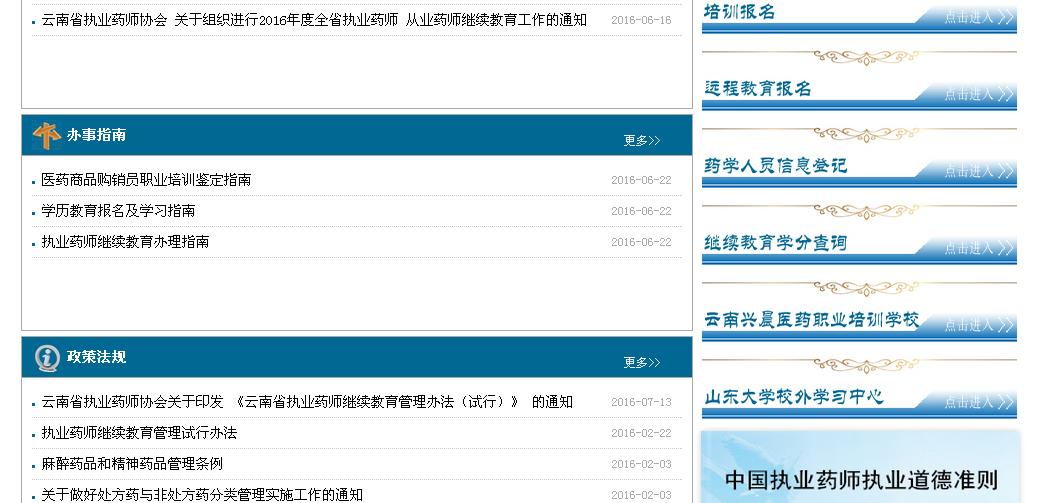Open 麻醉药品和精神药品管理条例 link

[132, 464]
